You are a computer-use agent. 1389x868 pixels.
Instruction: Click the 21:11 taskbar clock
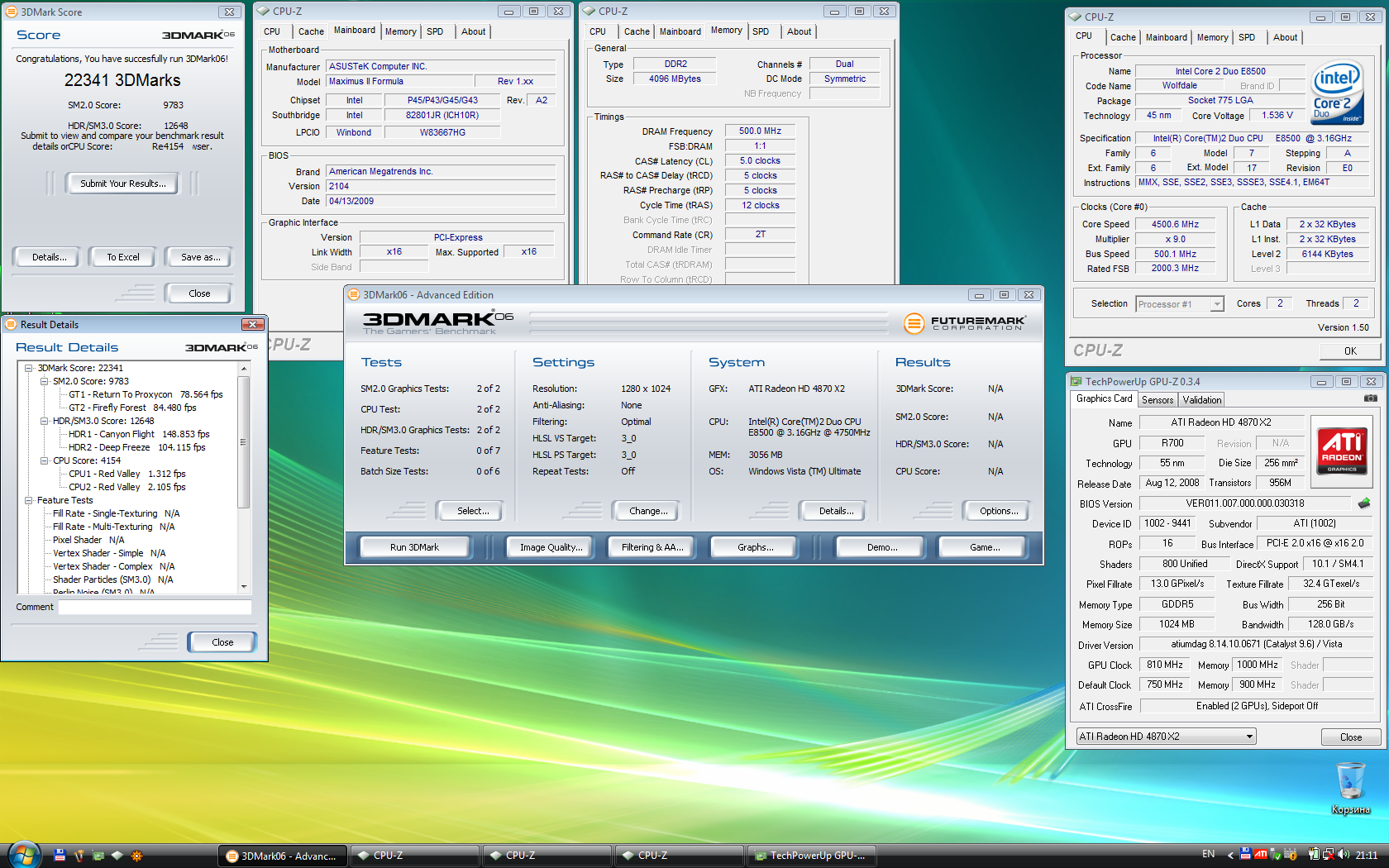coord(1367,855)
